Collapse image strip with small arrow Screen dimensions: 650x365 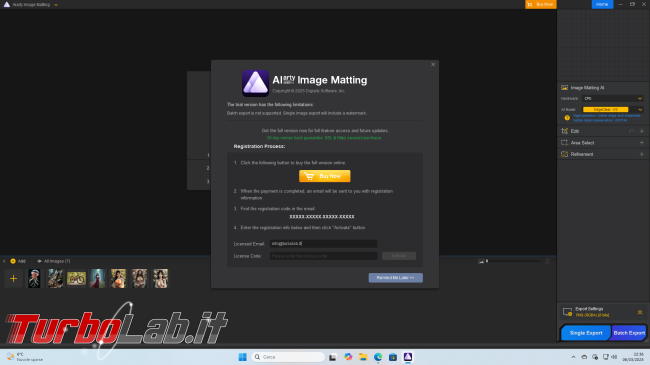coord(4,261)
